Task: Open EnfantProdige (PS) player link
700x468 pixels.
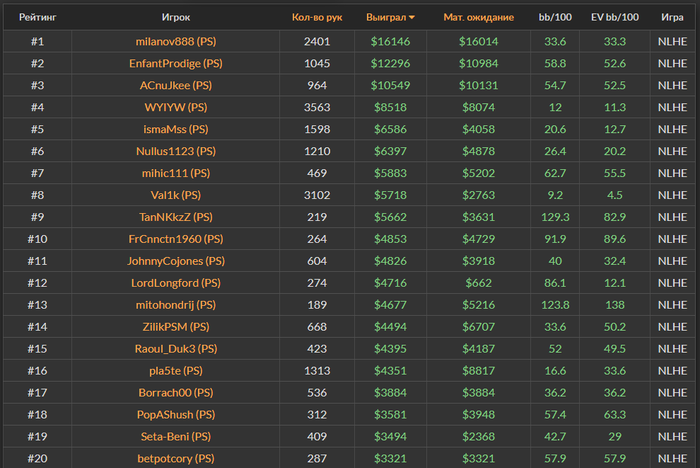Action: [x=176, y=64]
